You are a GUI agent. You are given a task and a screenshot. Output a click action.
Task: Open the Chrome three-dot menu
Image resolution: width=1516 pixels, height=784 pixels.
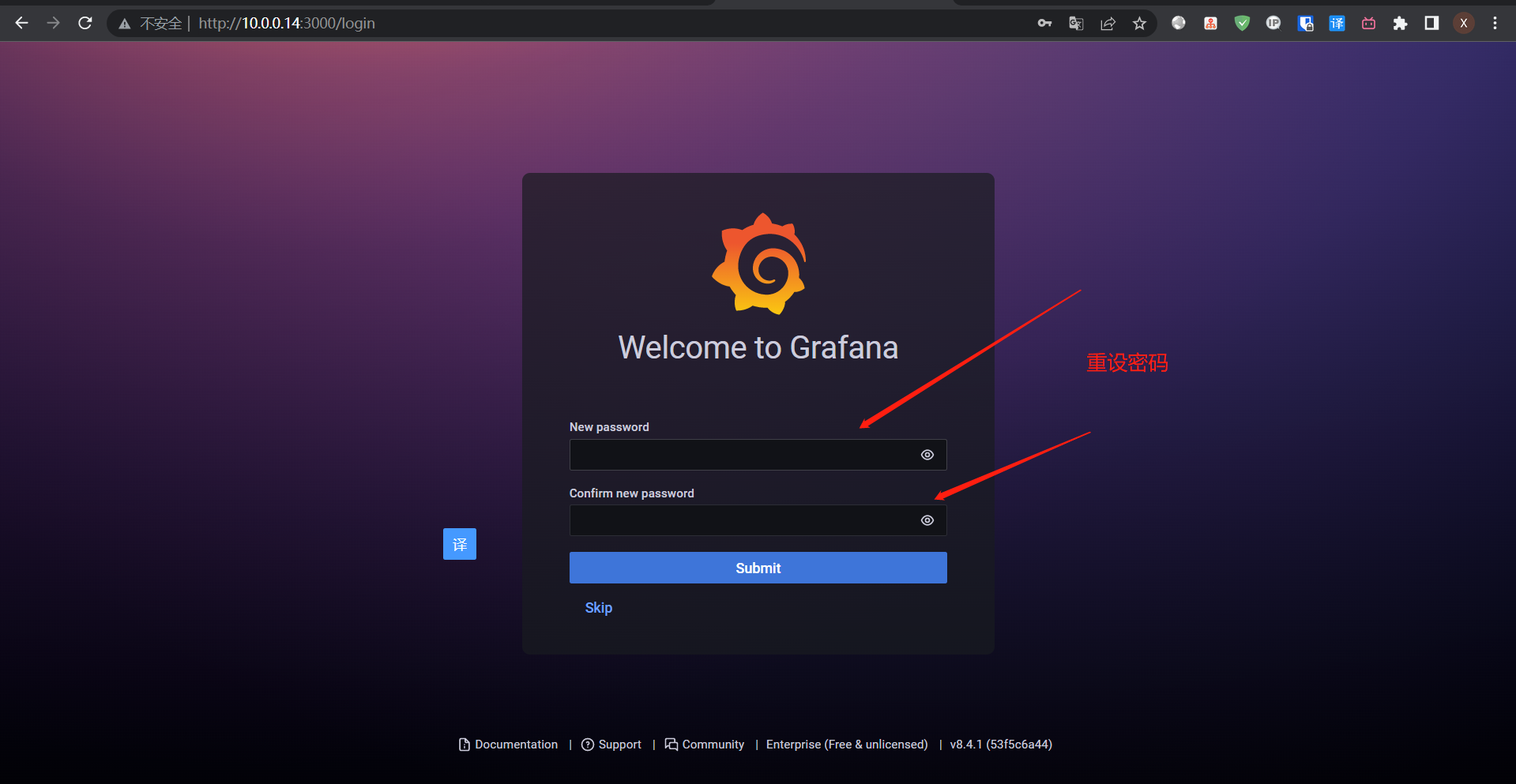(x=1495, y=23)
